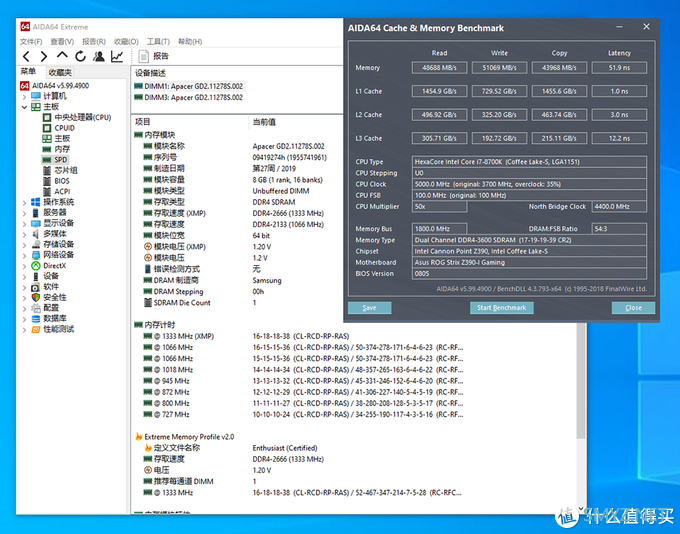The height and width of the screenshot is (534, 680).
Task: Open the 收藏(O) menu
Action: [x=126, y=41]
